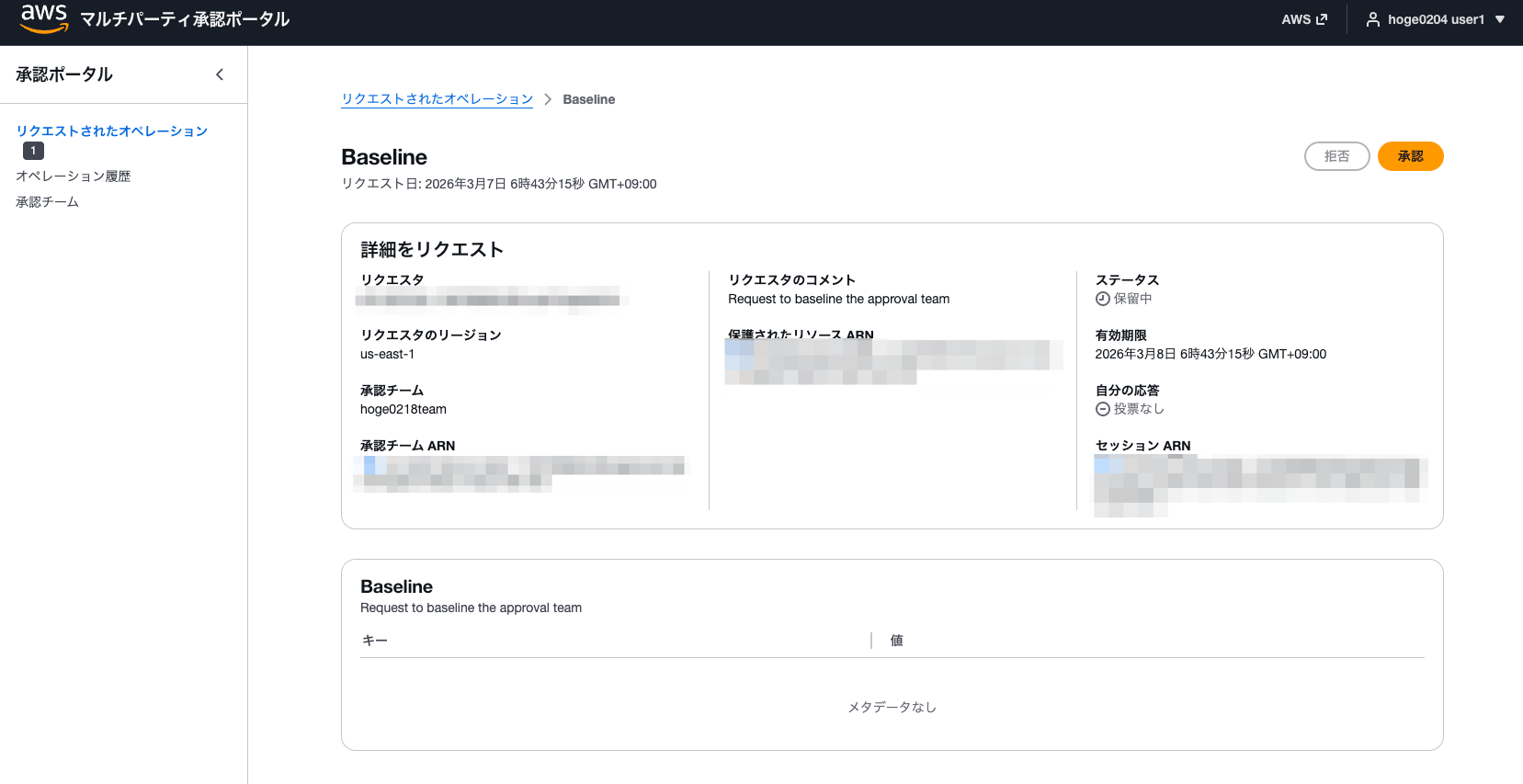
Task: Click the キー column header
Action: coord(374,641)
